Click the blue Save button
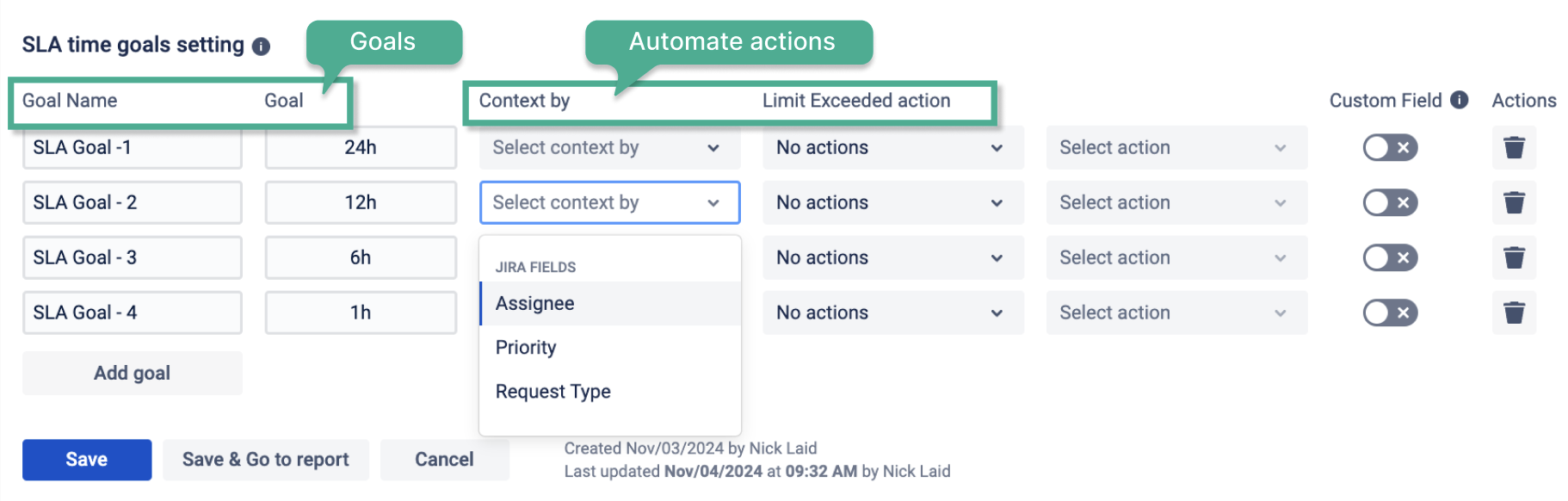 87,460
